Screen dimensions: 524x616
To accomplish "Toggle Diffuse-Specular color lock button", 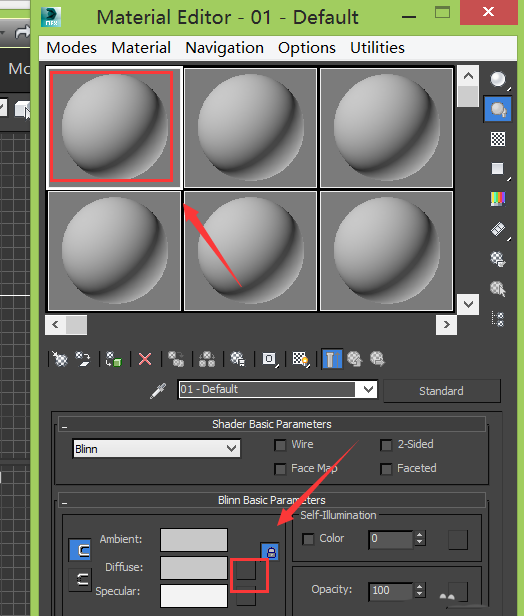I will click(x=80, y=580).
